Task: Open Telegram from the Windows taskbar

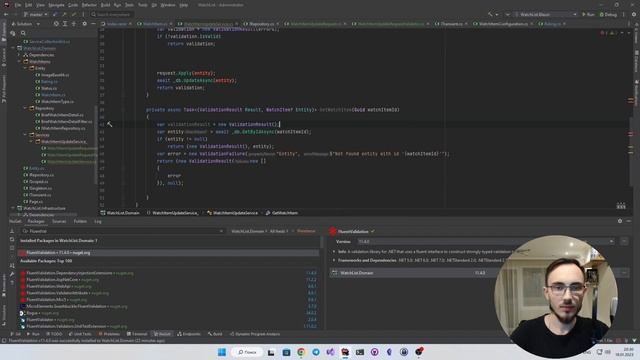Action: 316,352
